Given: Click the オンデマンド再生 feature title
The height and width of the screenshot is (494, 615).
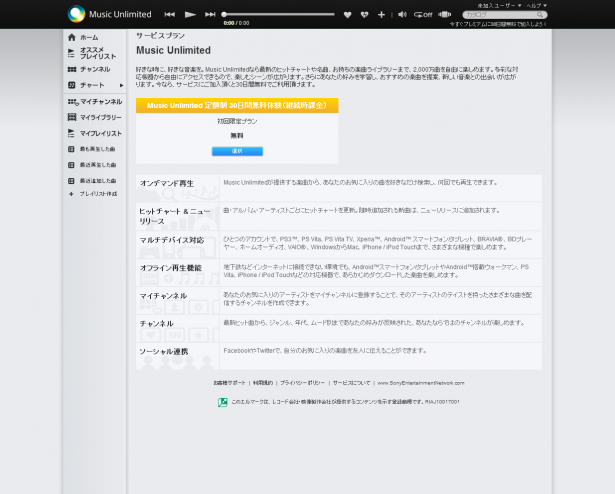Looking at the screenshot, I should [x=167, y=183].
